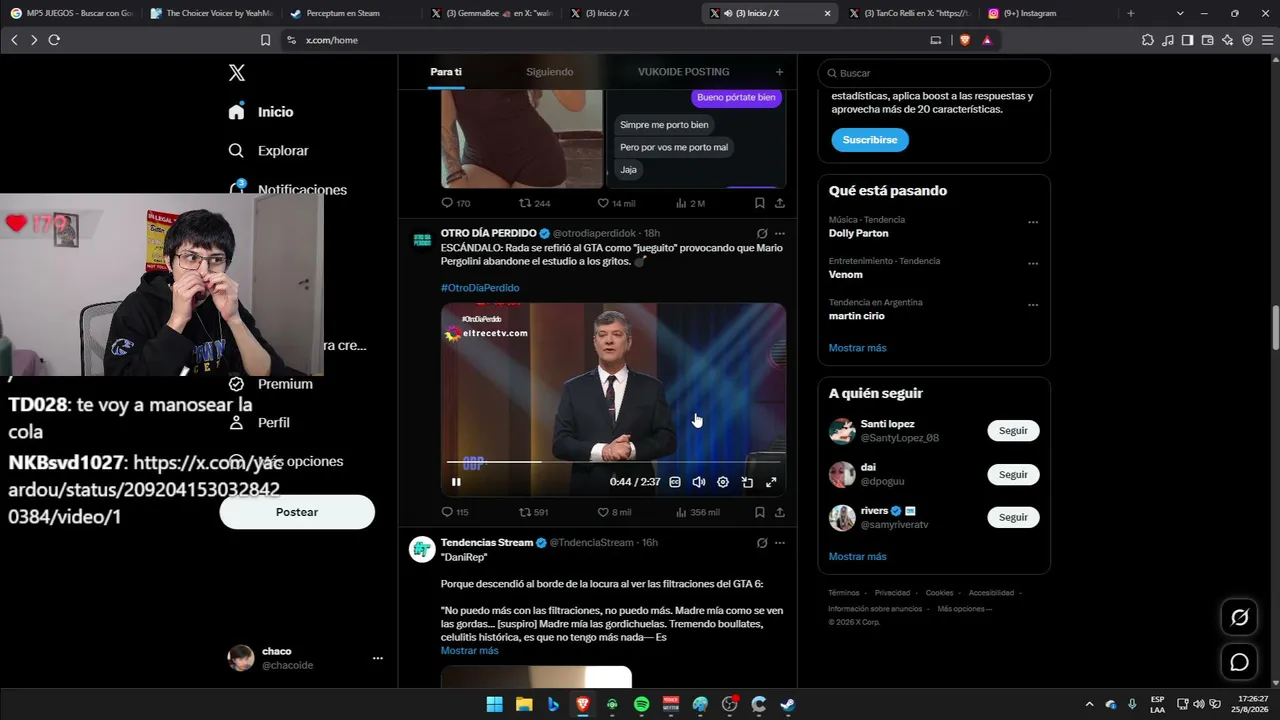The height and width of the screenshot is (720, 1280).
Task: Switch to the Para ti tab
Action: click(x=446, y=72)
